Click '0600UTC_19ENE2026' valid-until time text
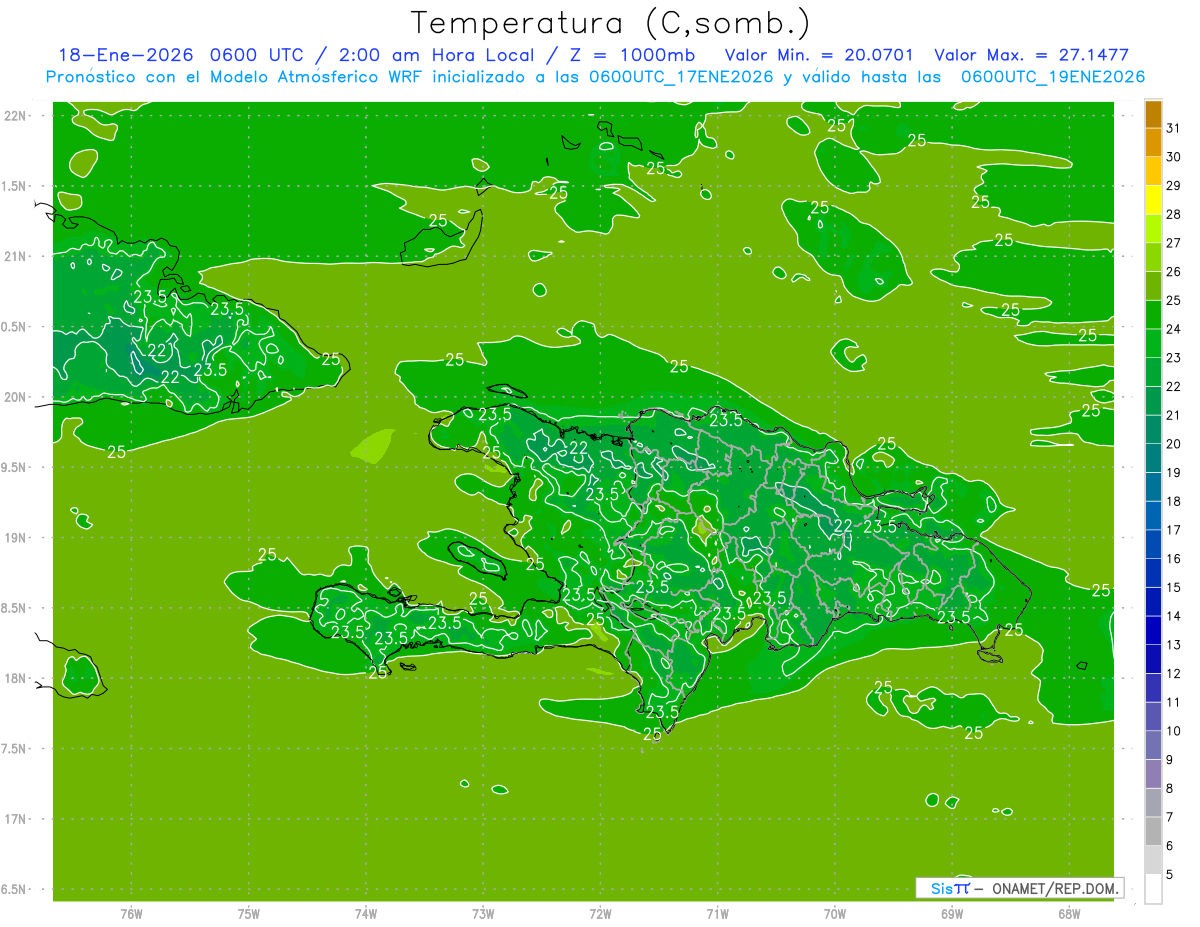 click(1053, 77)
